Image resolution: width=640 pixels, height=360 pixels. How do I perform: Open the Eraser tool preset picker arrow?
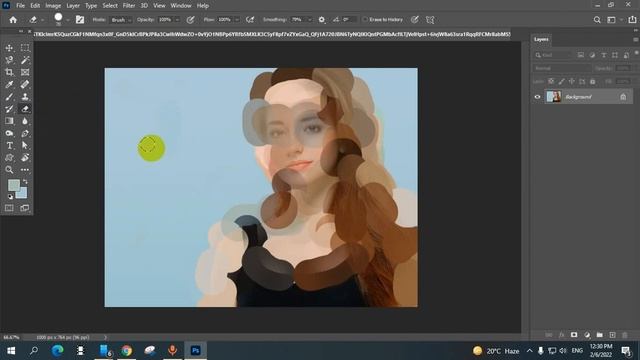tap(42, 20)
